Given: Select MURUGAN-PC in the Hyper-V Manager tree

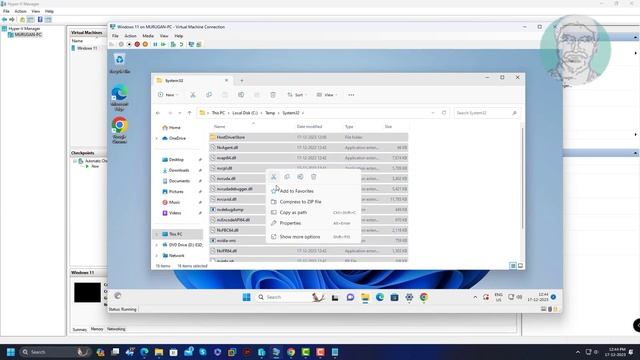Looking at the screenshot, I should 28,35.
